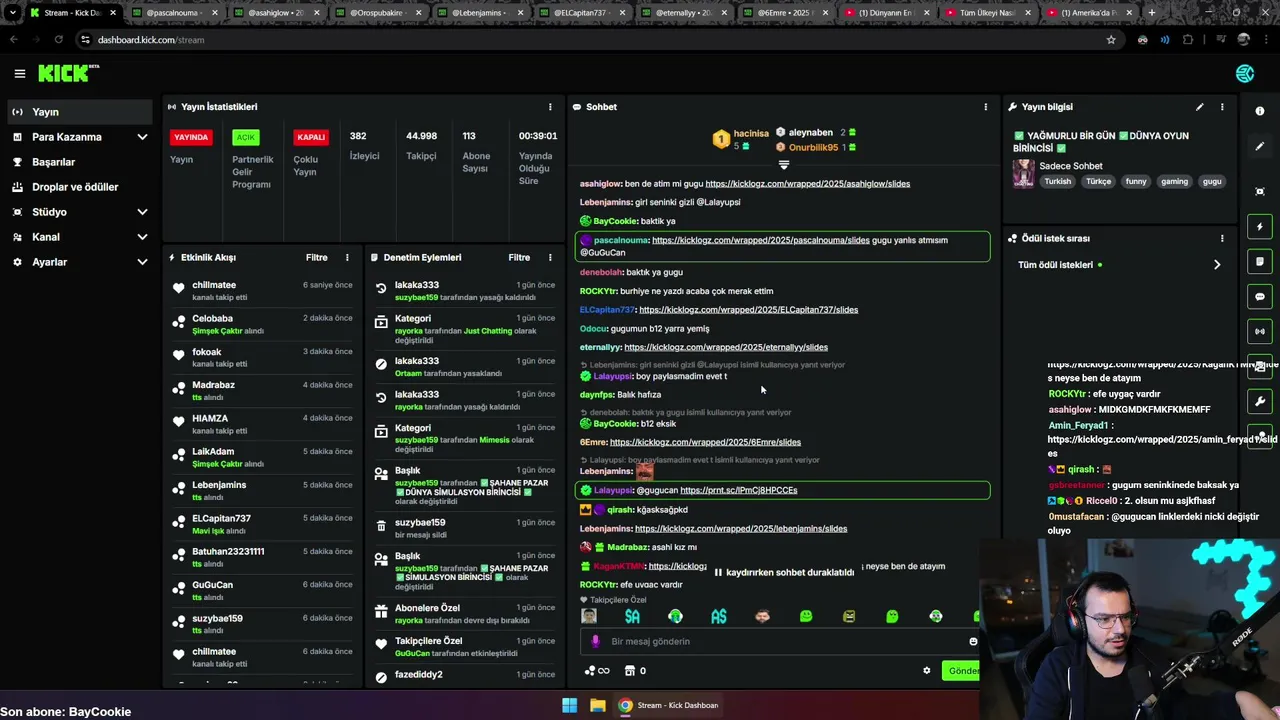Open Denetim Eylemleri panel three-dot menu
1280x720 pixels.
click(x=549, y=257)
